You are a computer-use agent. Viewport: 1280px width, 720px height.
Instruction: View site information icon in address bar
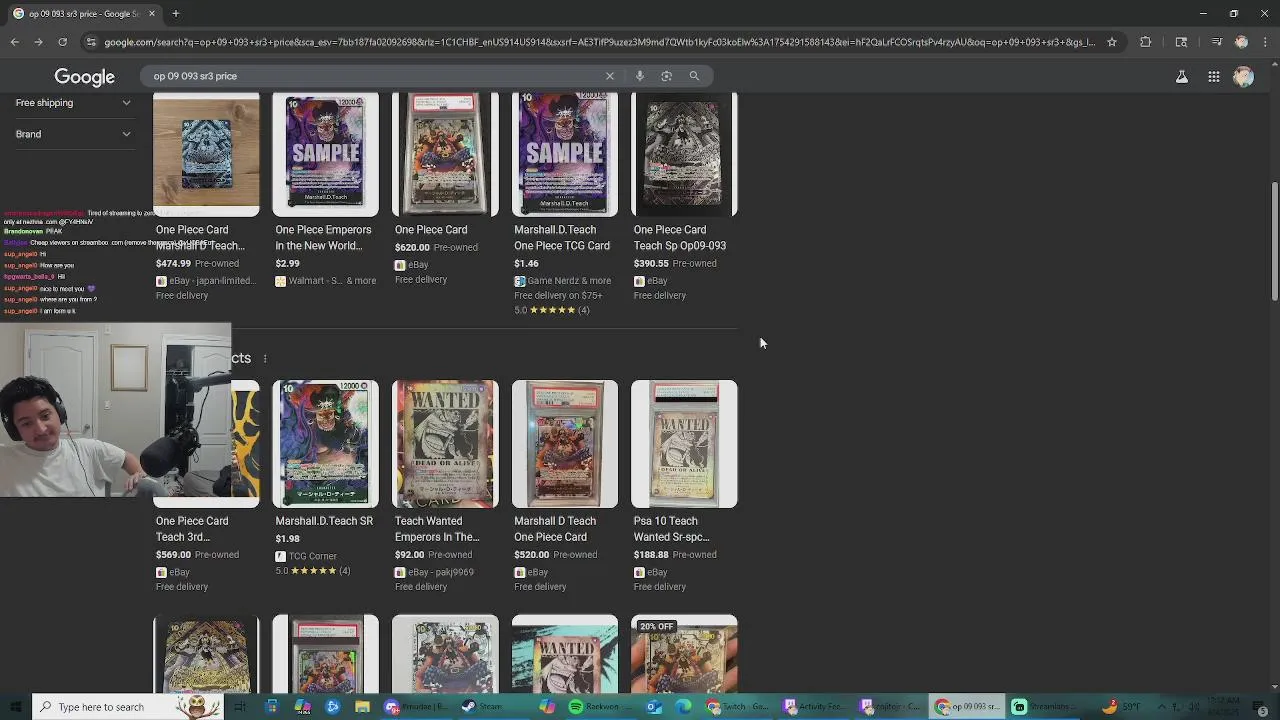(91, 42)
